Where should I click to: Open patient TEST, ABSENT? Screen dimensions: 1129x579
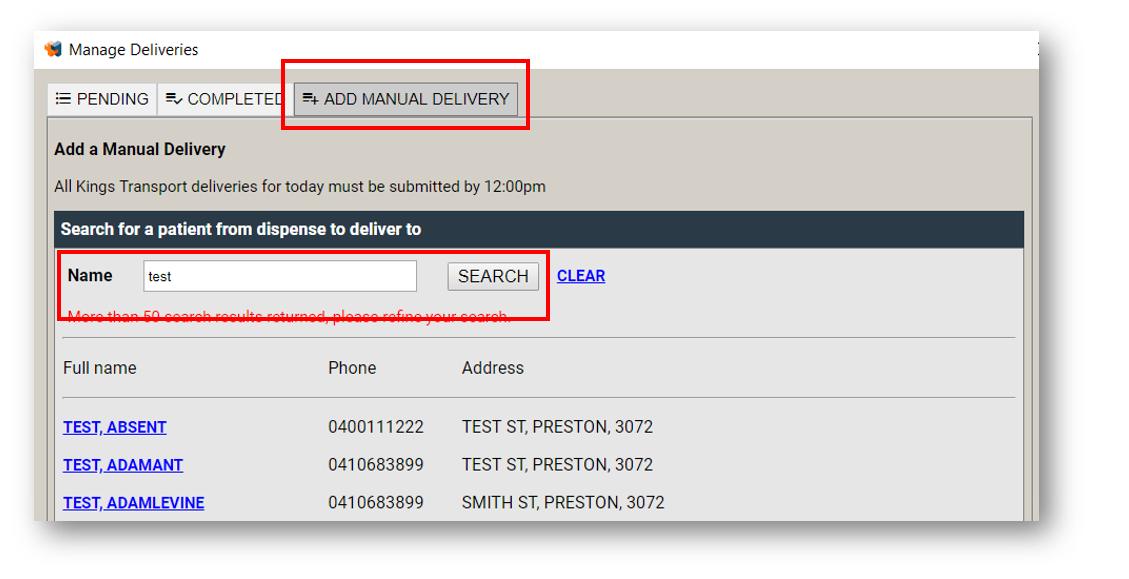pos(114,427)
